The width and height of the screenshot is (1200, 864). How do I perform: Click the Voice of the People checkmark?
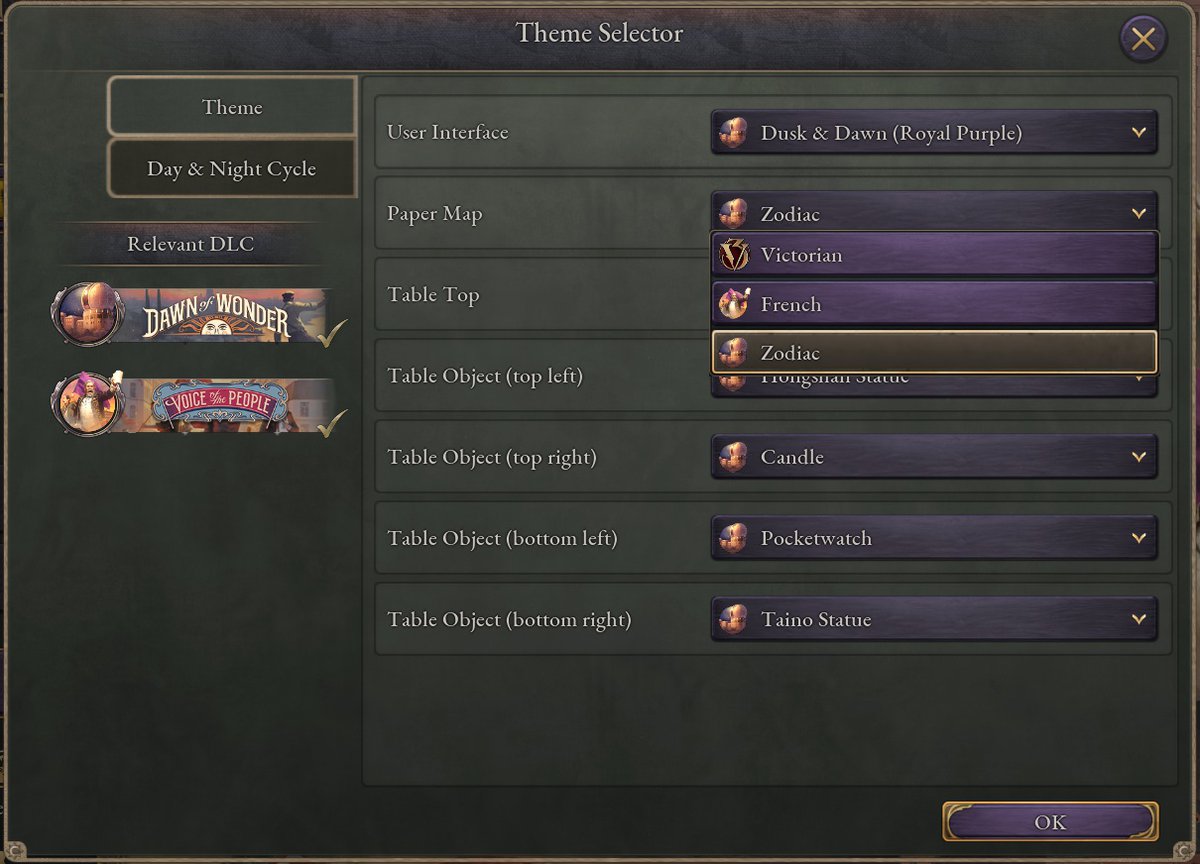[x=332, y=423]
